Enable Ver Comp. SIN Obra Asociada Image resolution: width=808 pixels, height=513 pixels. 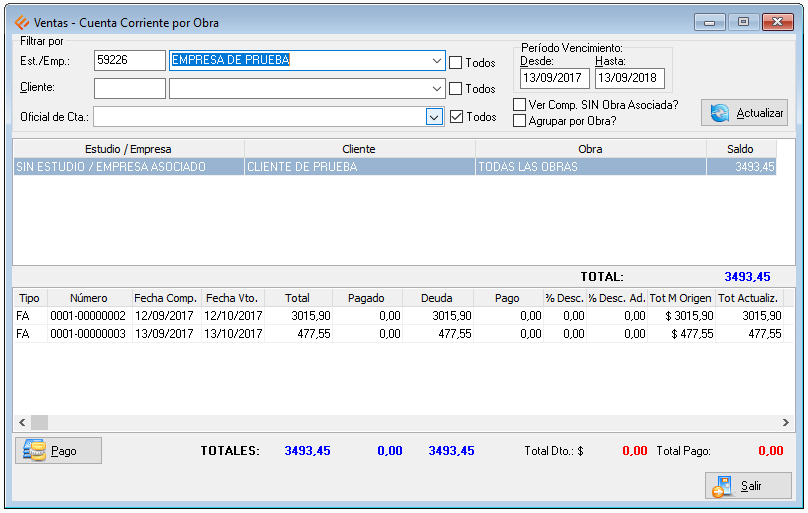point(519,105)
